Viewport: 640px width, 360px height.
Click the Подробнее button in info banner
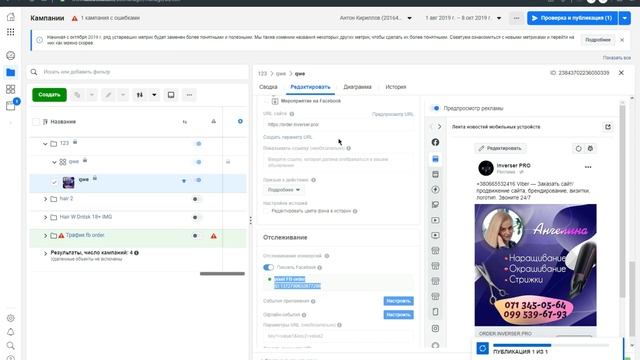(x=598, y=40)
